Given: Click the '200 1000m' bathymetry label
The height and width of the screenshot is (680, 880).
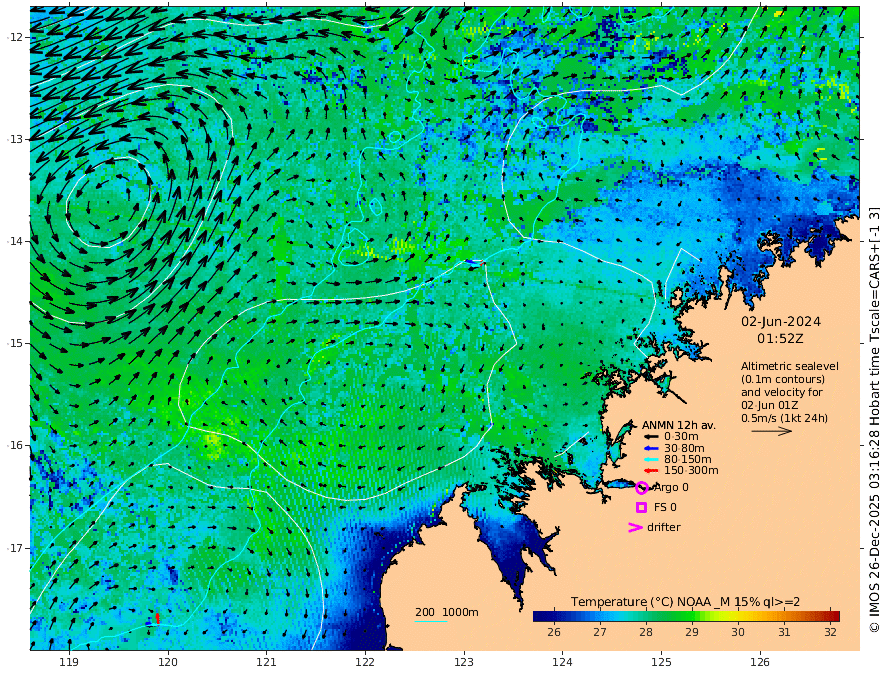Looking at the screenshot, I should (447, 612).
